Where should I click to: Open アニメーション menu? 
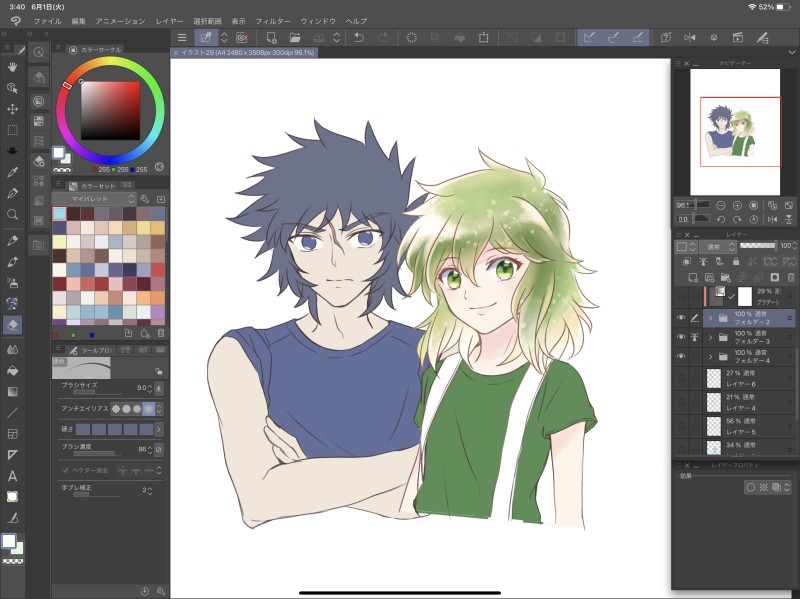coord(120,21)
